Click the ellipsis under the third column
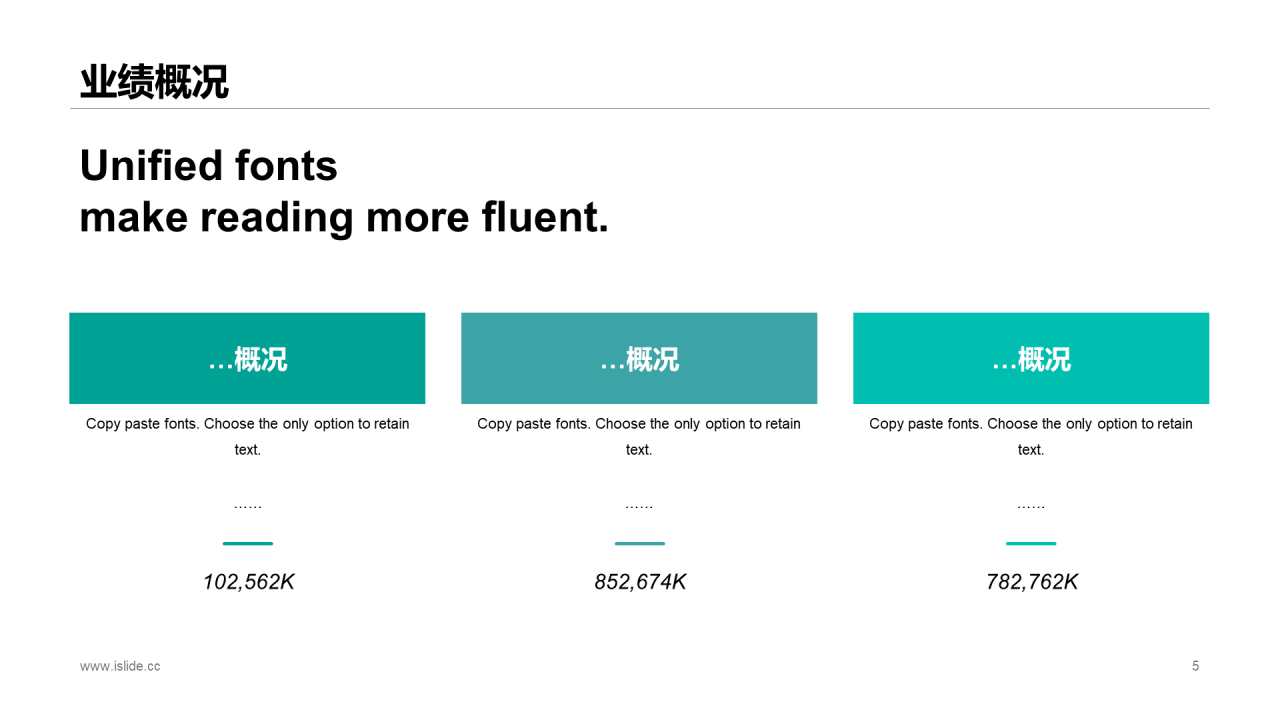 [1031, 507]
